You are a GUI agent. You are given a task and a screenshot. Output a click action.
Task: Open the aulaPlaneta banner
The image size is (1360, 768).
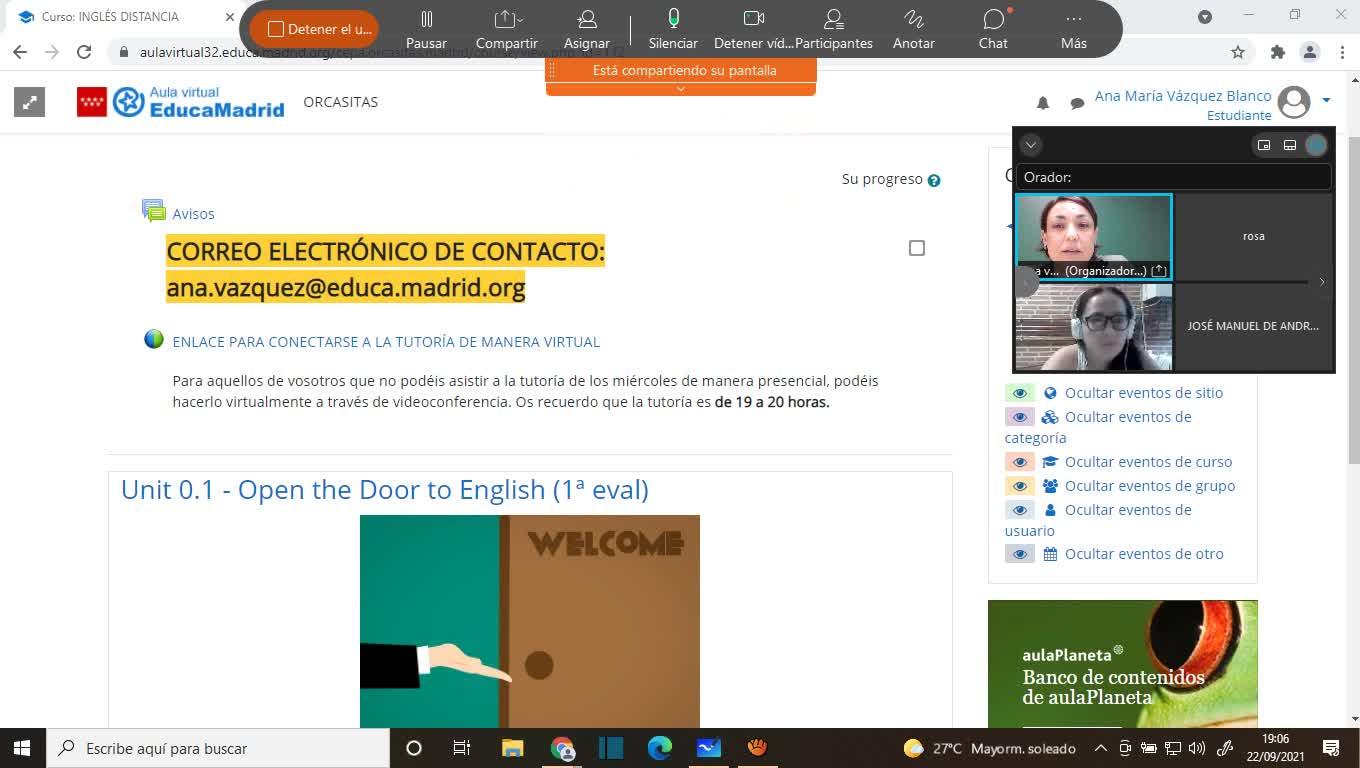click(1122, 664)
